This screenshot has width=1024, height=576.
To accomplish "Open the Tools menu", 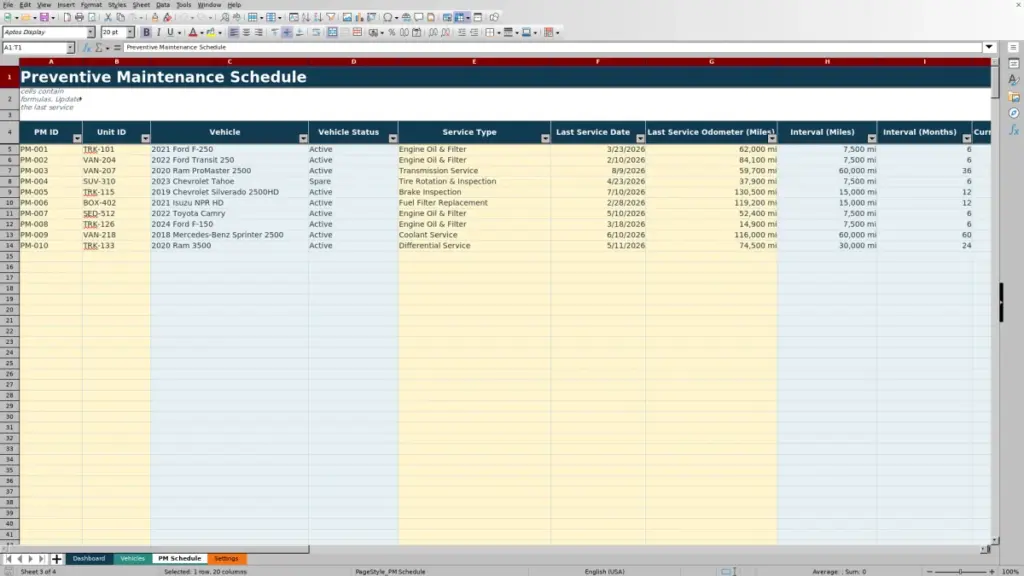I will [x=184, y=5].
